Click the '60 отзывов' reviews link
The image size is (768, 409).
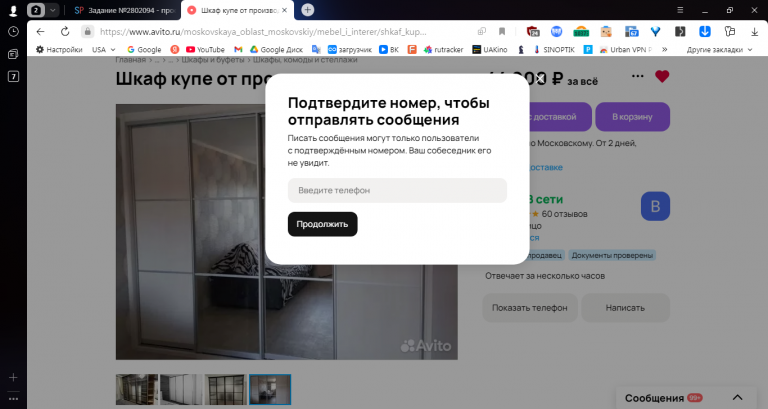[564, 214]
